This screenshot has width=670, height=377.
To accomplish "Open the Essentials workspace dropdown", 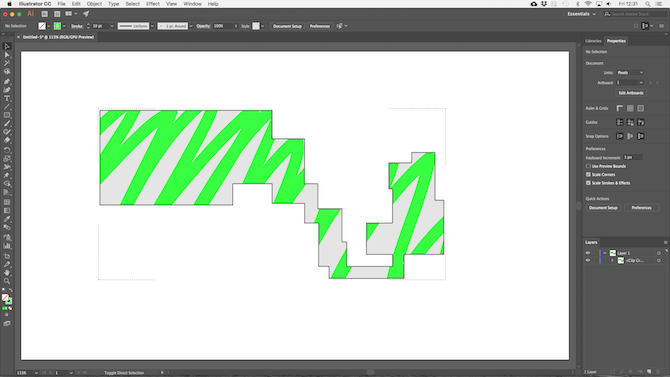I will (x=581, y=14).
